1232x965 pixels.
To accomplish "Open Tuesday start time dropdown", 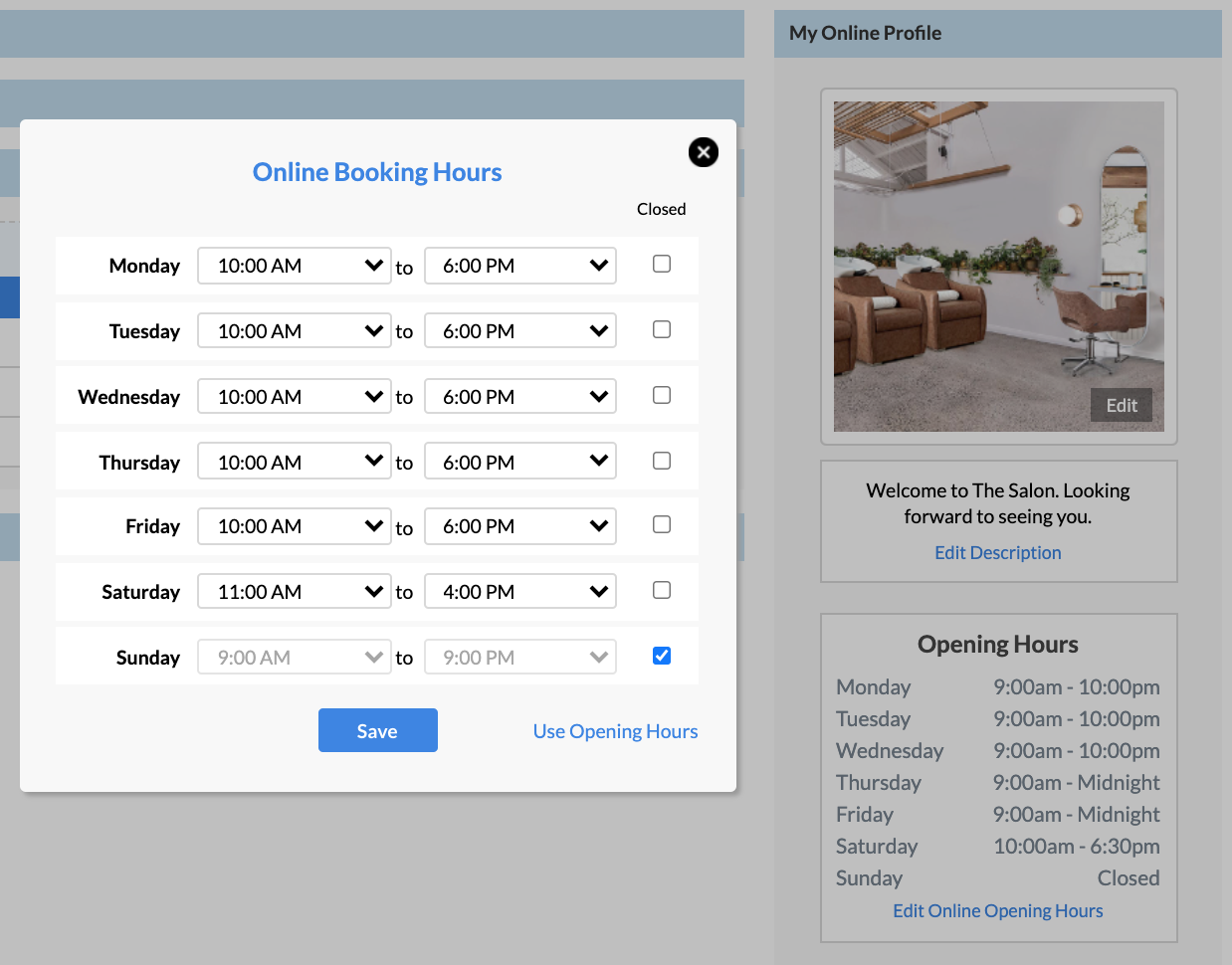I will (x=295, y=331).
